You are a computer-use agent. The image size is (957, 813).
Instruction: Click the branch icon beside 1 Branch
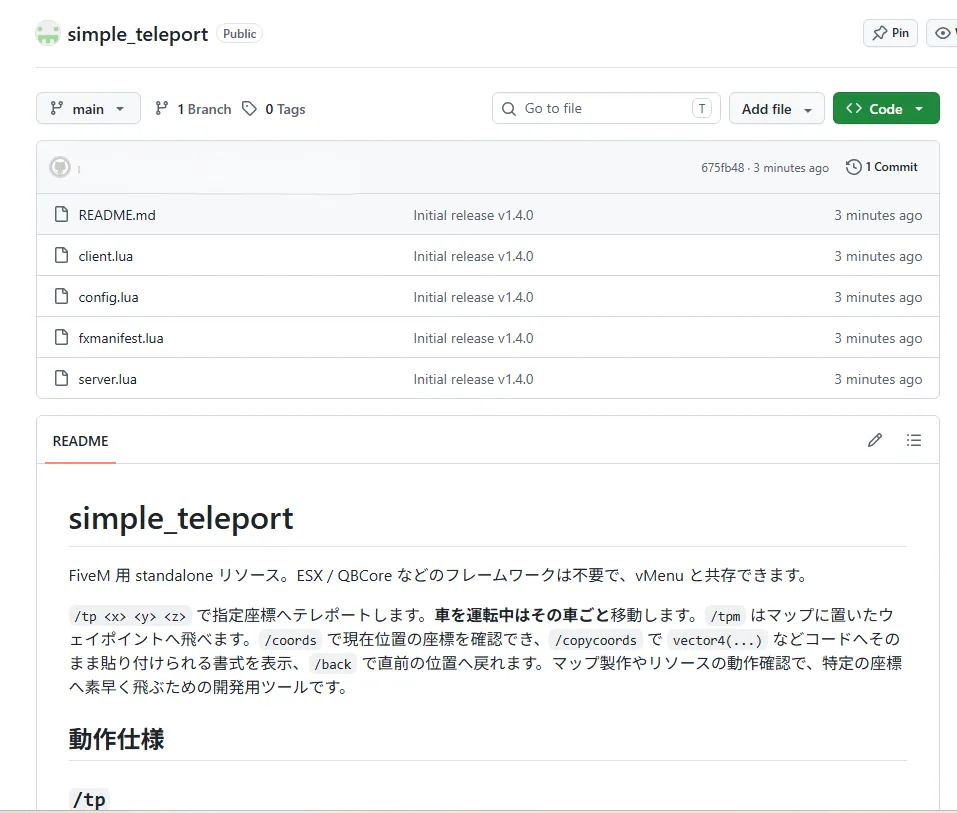161,109
